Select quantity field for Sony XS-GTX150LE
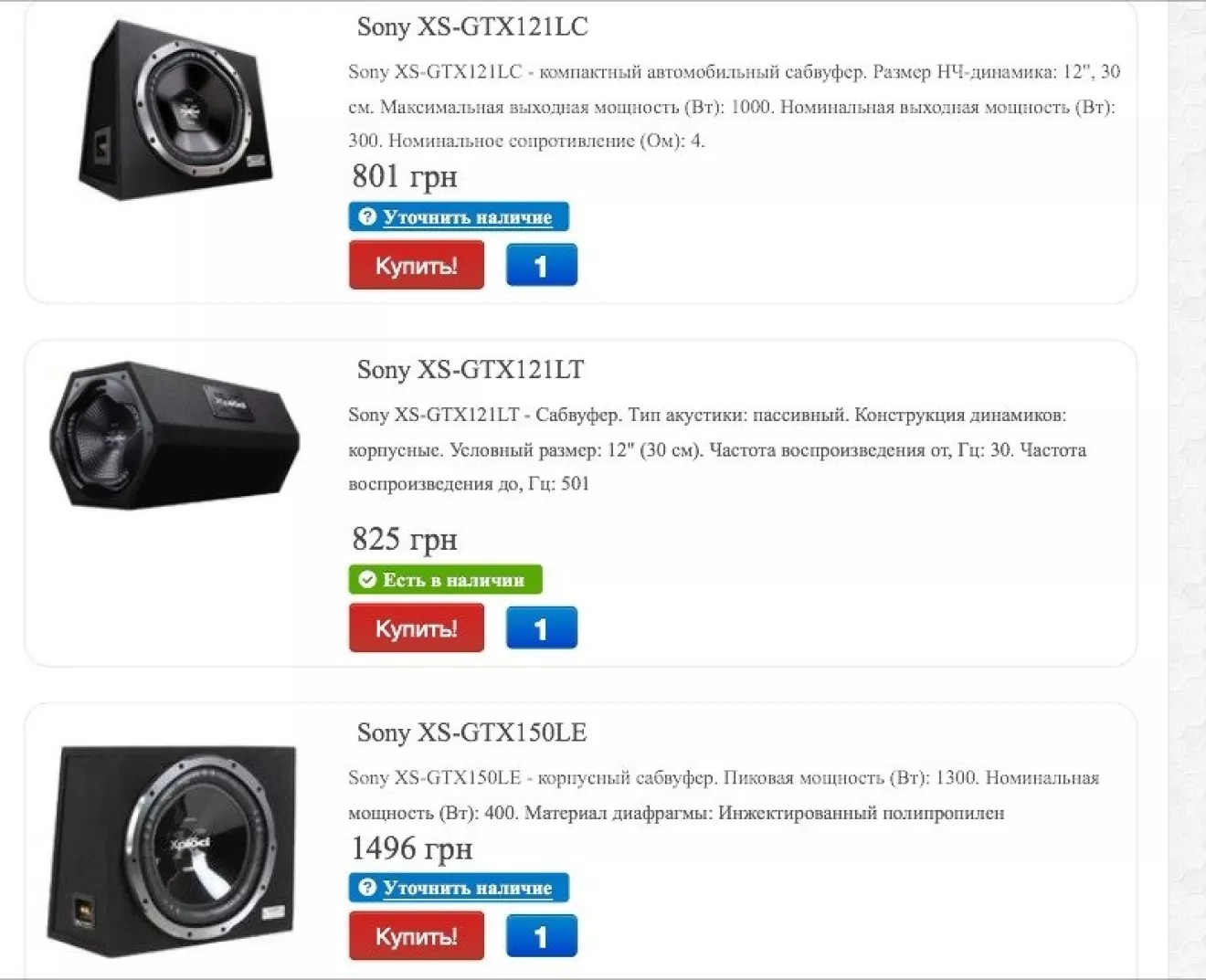 (542, 936)
